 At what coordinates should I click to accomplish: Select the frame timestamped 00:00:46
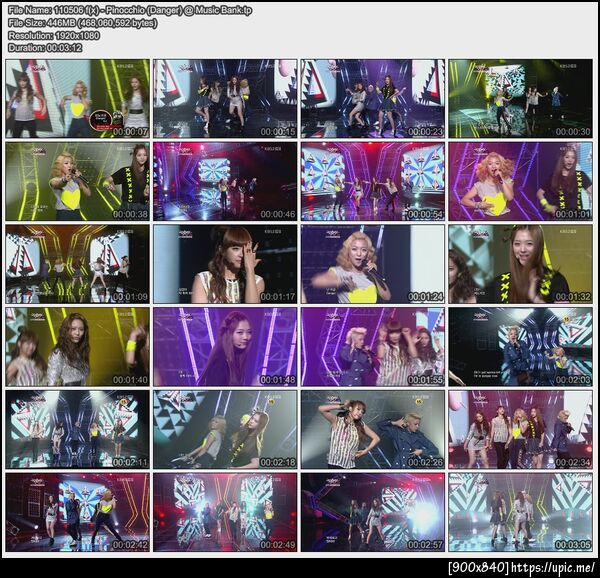(225, 182)
